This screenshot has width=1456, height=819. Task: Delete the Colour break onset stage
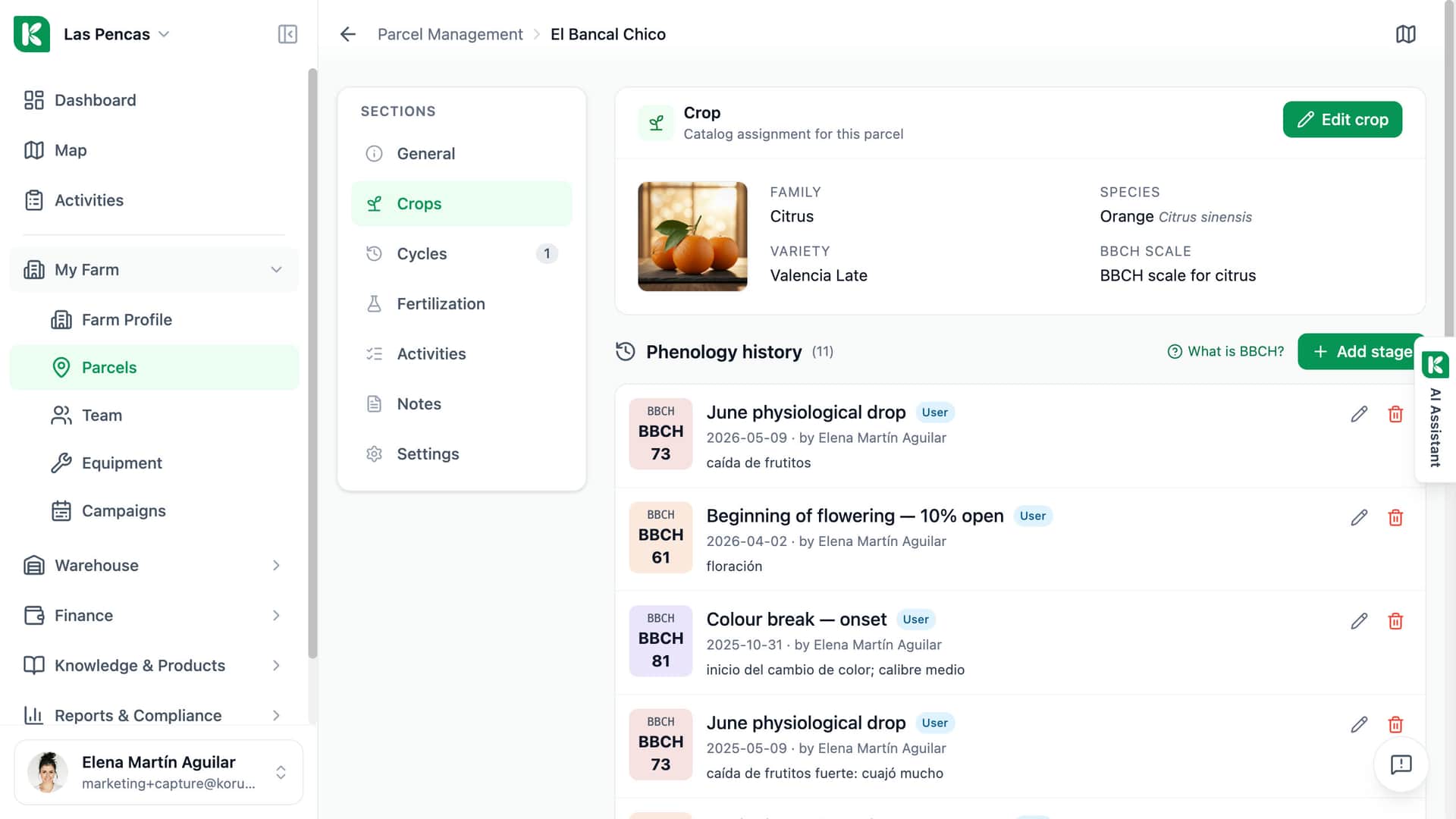(x=1395, y=621)
